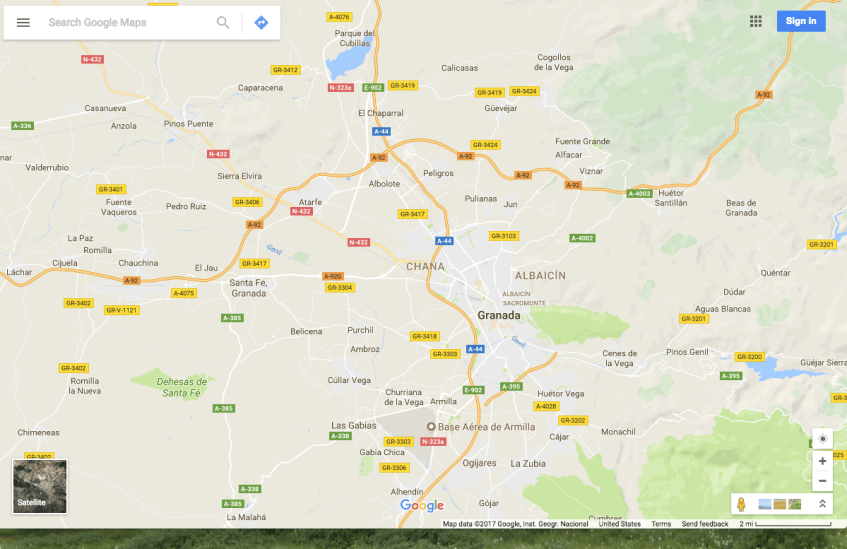Open third photo thumbnail in imagery strip
The width and height of the screenshot is (847, 549).
point(795,504)
